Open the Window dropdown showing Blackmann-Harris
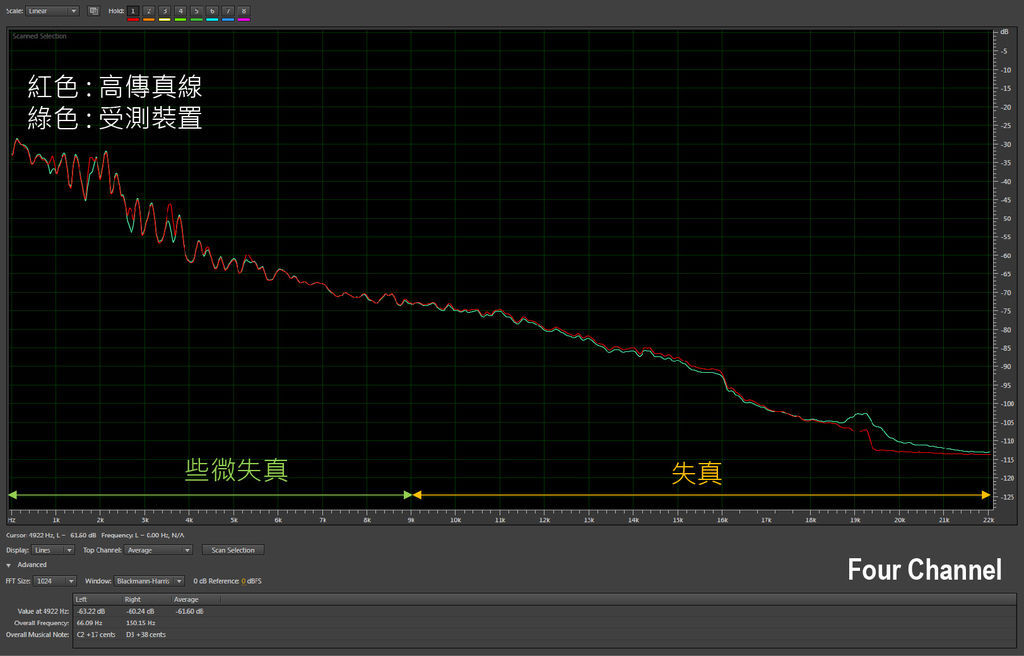This screenshot has height=656, width=1024. coord(149,581)
